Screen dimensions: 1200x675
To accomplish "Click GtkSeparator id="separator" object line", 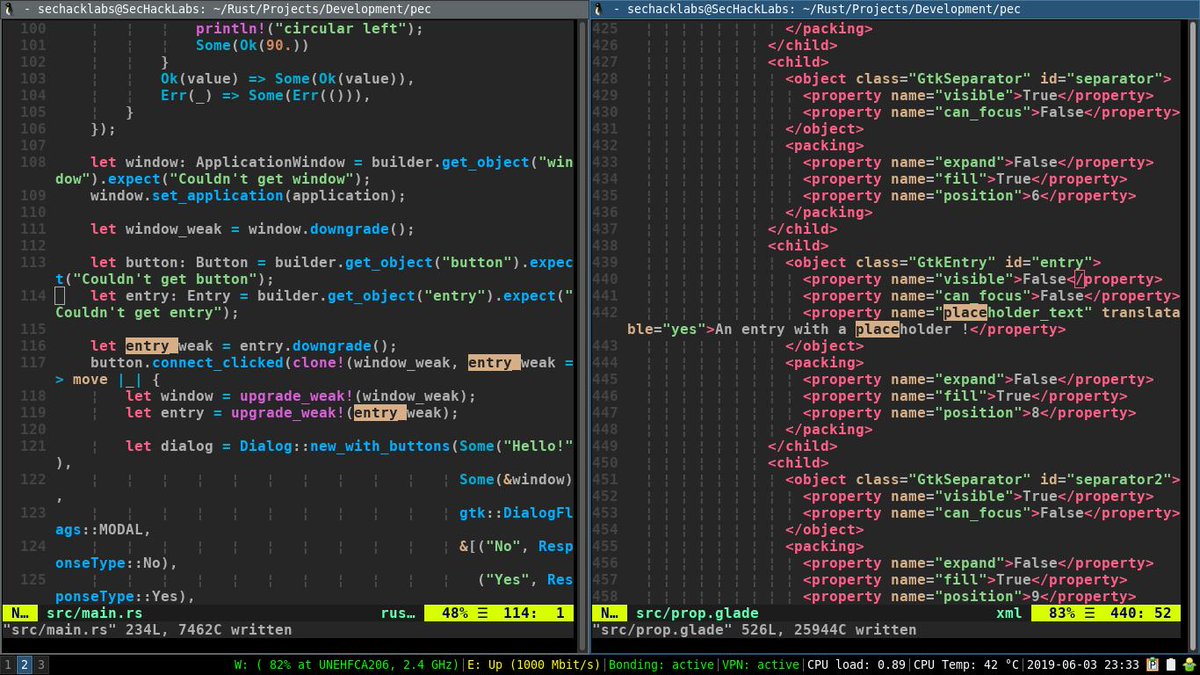I will (x=978, y=79).
